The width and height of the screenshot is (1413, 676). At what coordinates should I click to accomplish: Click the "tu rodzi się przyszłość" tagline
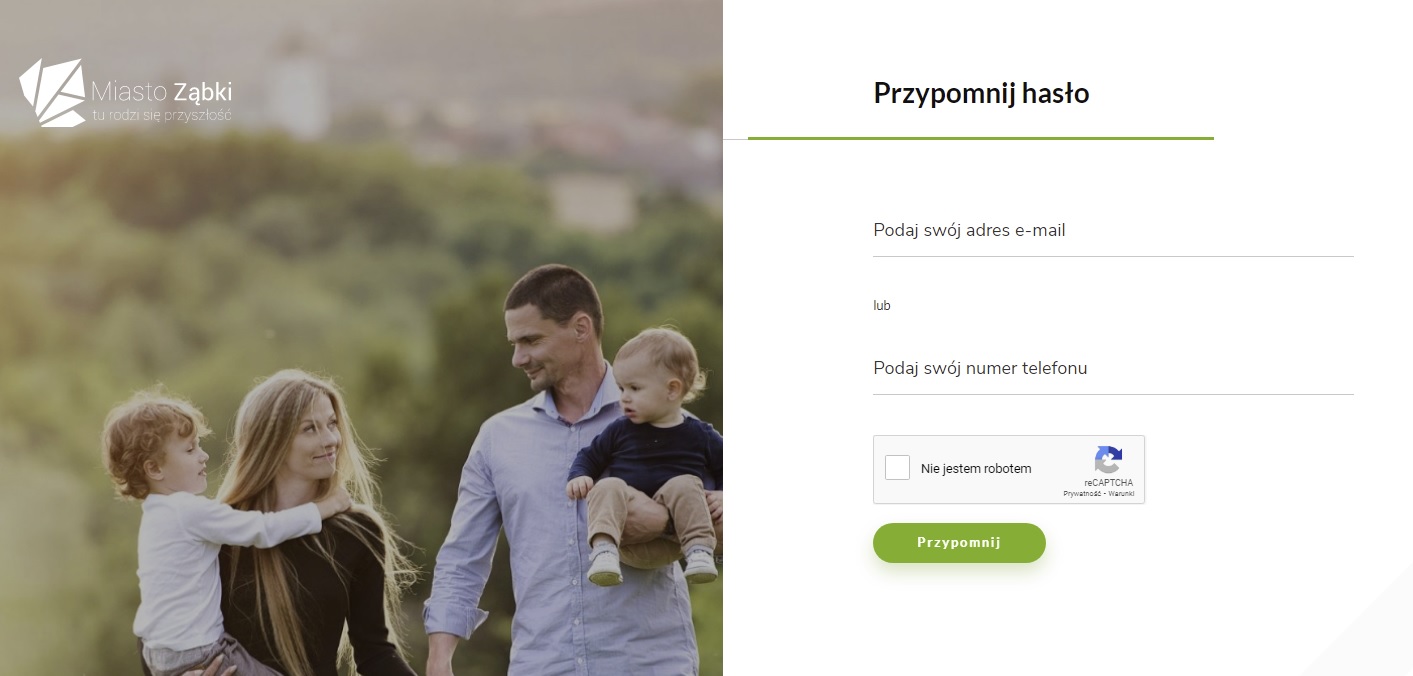(161, 115)
